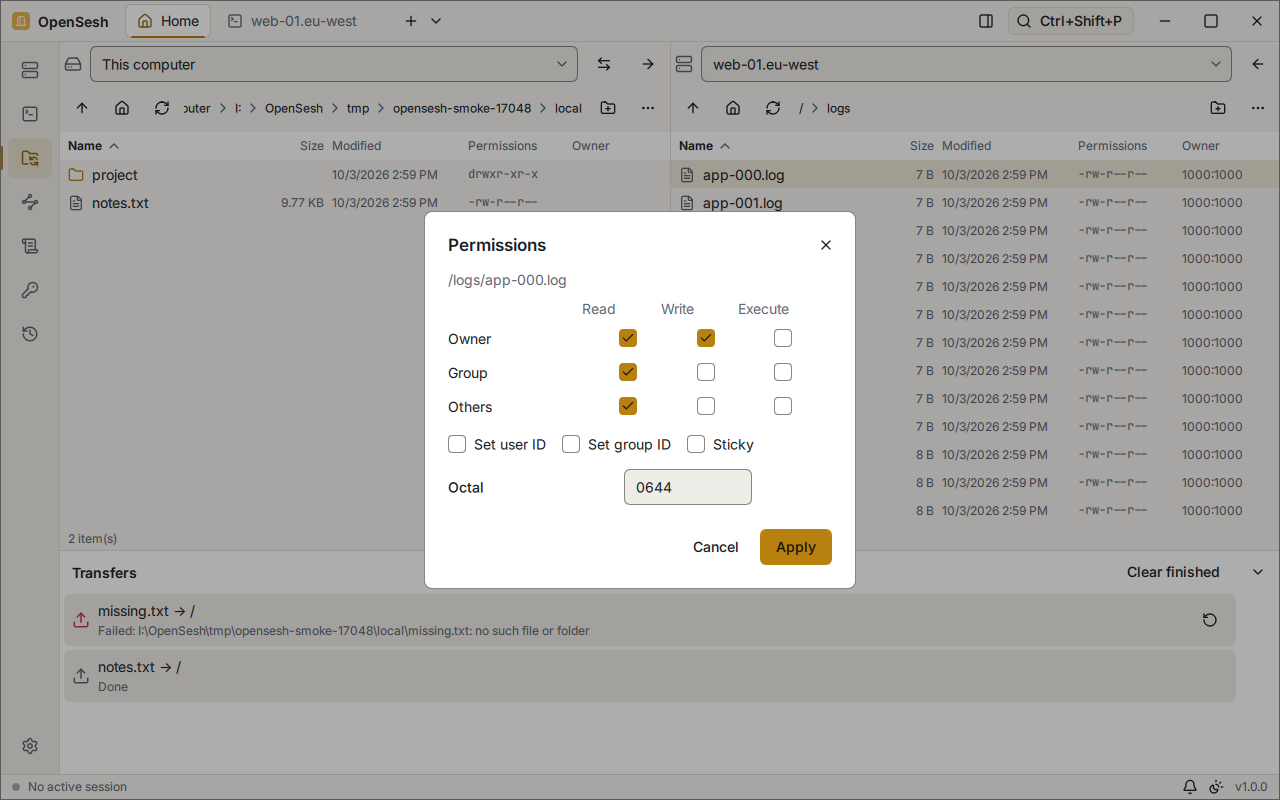Refresh the remote file pane
This screenshot has height=800, width=1280.
(x=773, y=108)
